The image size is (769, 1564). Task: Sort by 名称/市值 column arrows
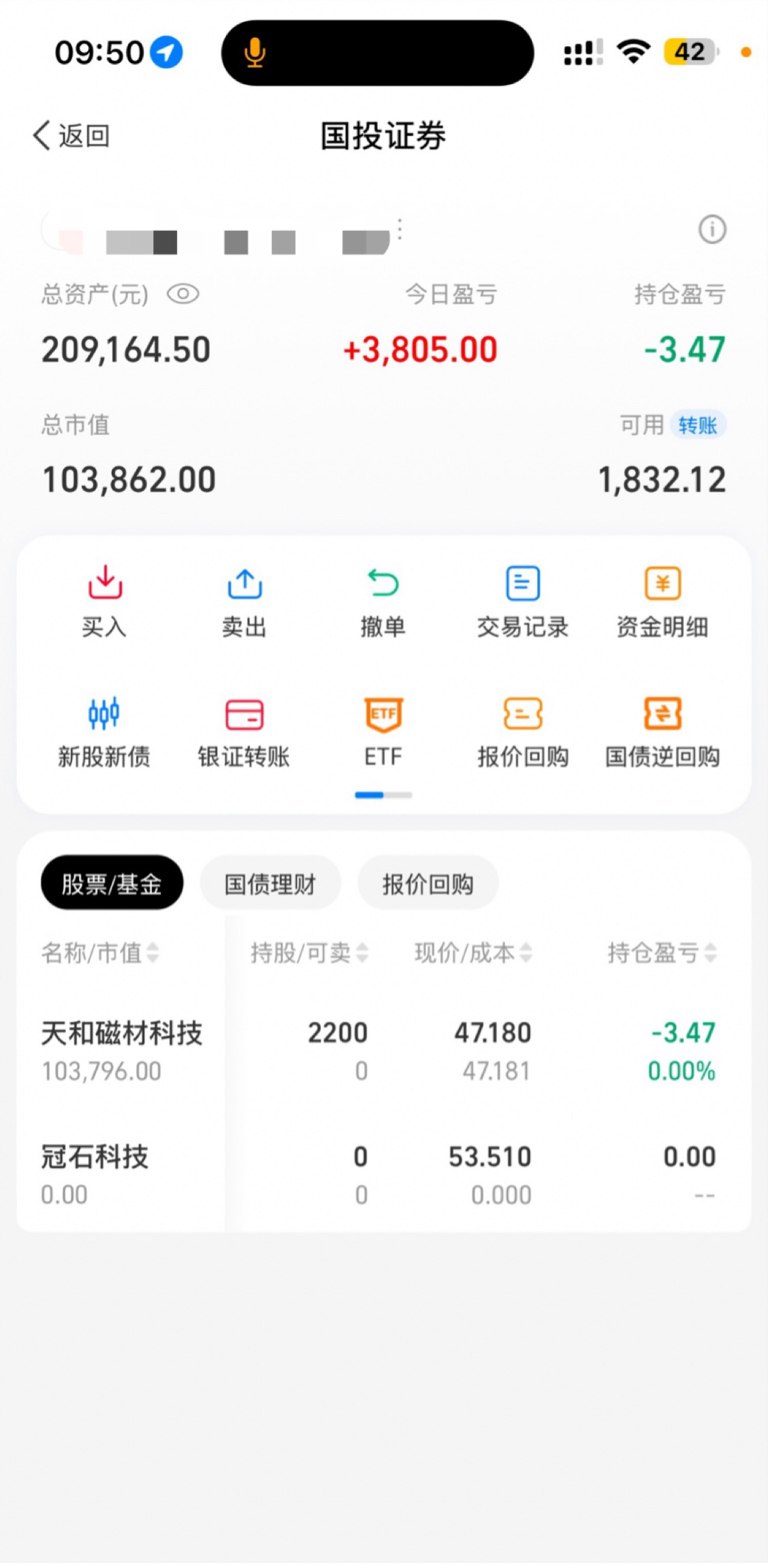(x=153, y=953)
